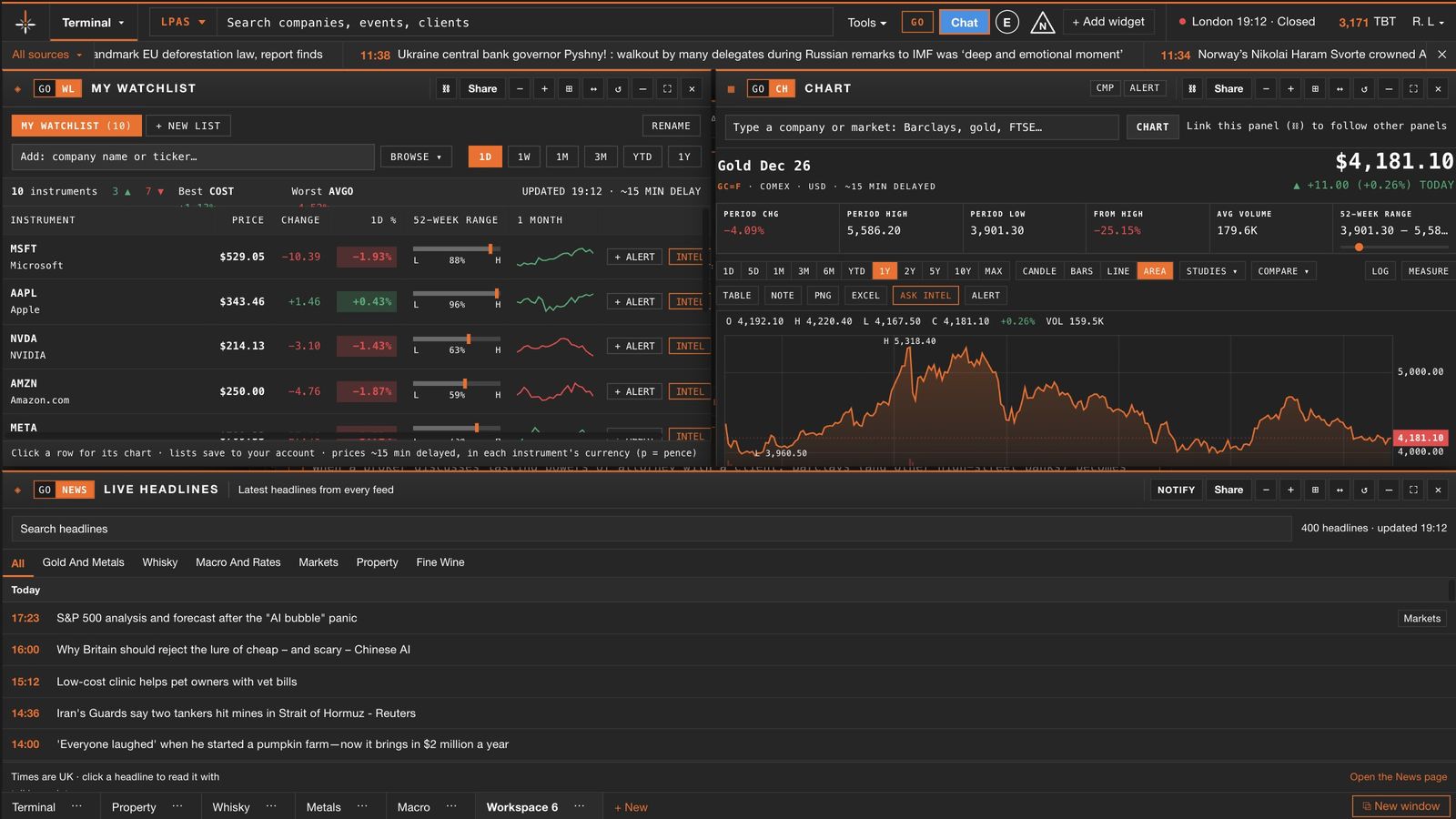Viewport: 1456px width, 819px height.
Task: Click the NVDA 52-week range slider
Action: tap(457, 339)
